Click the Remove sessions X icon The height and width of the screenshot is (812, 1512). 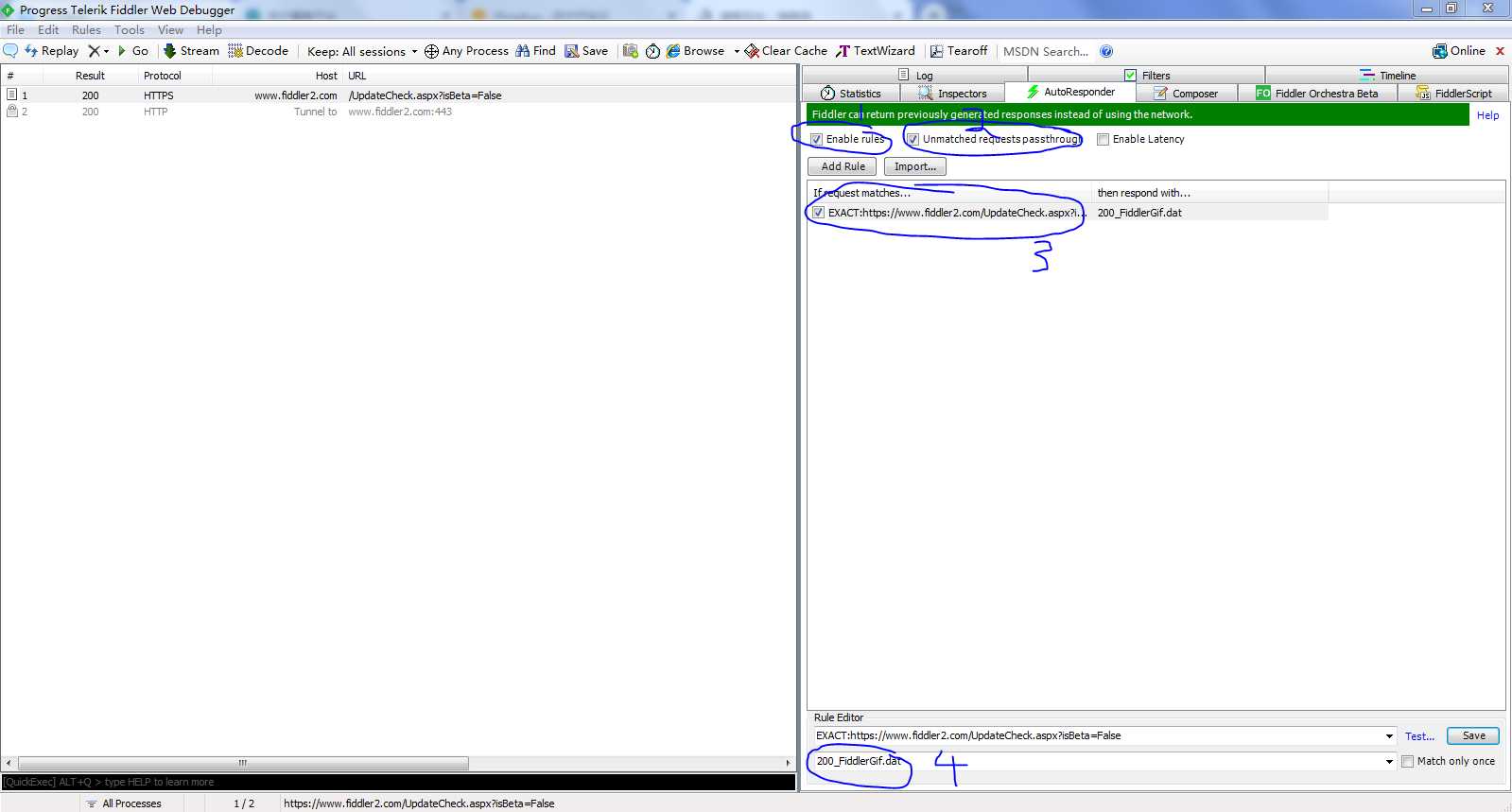pyautogui.click(x=94, y=51)
